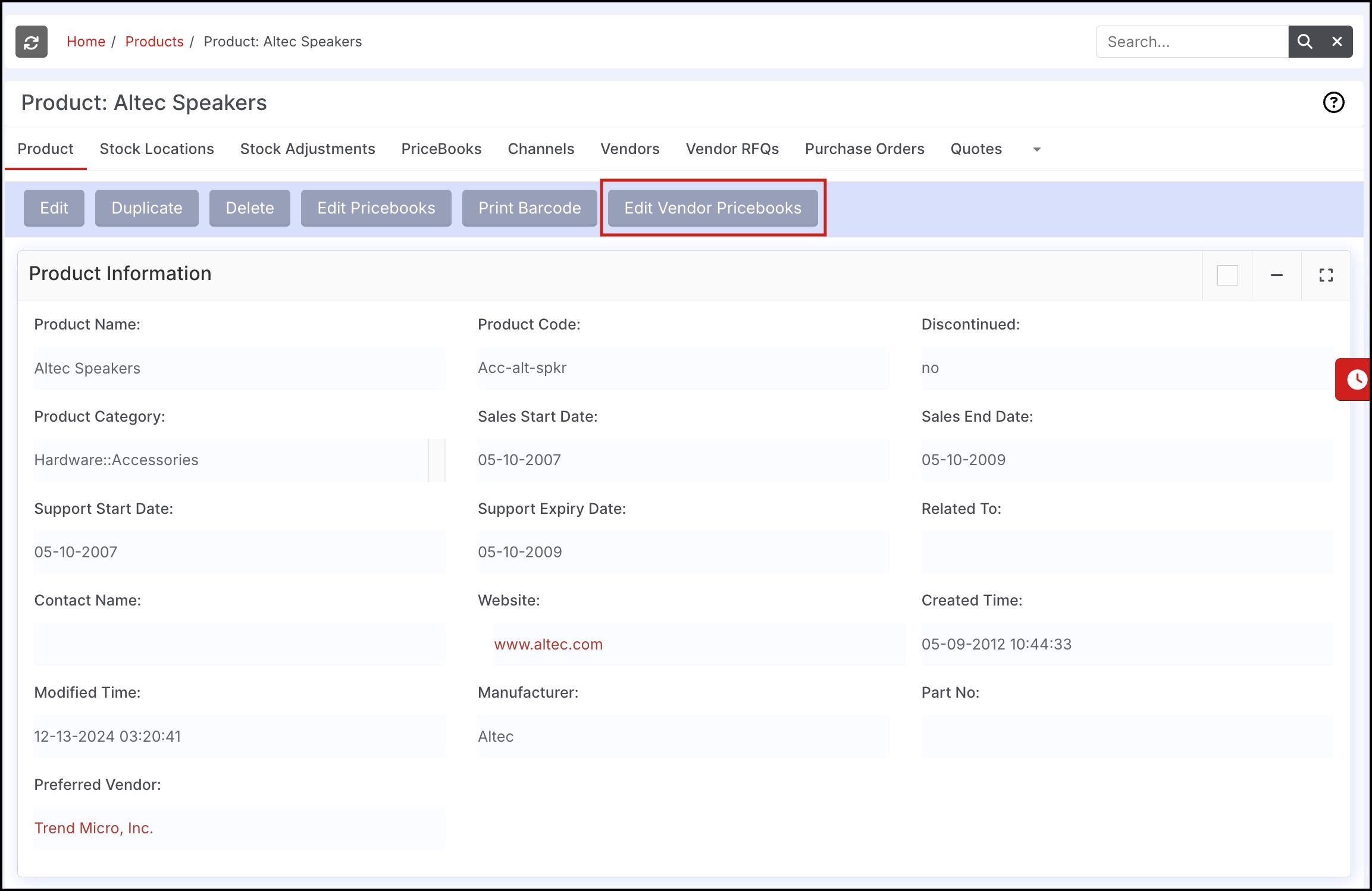1372x891 pixels.
Task: Click the Print Barcode button
Action: 530,208
